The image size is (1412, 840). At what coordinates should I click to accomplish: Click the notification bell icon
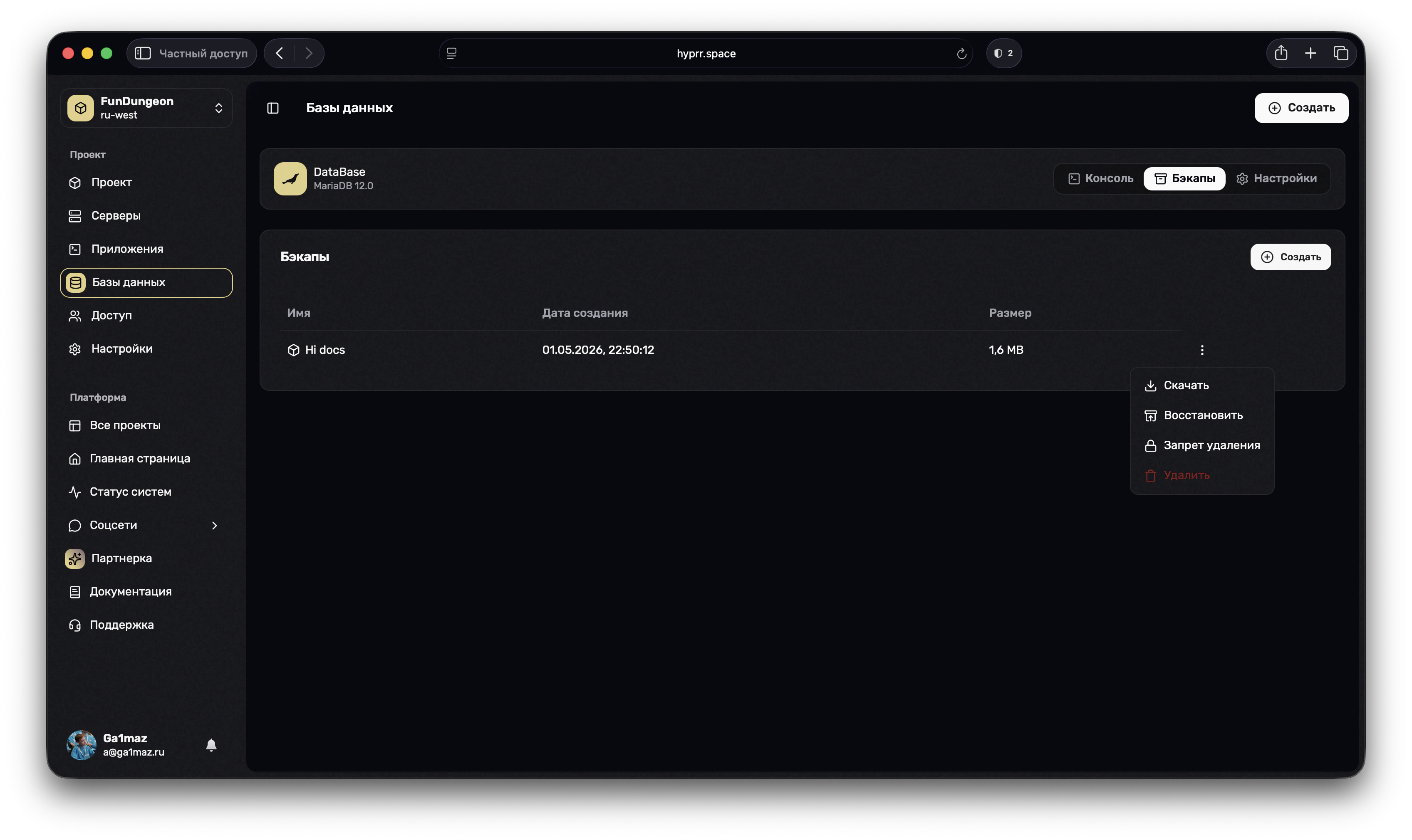(211, 745)
